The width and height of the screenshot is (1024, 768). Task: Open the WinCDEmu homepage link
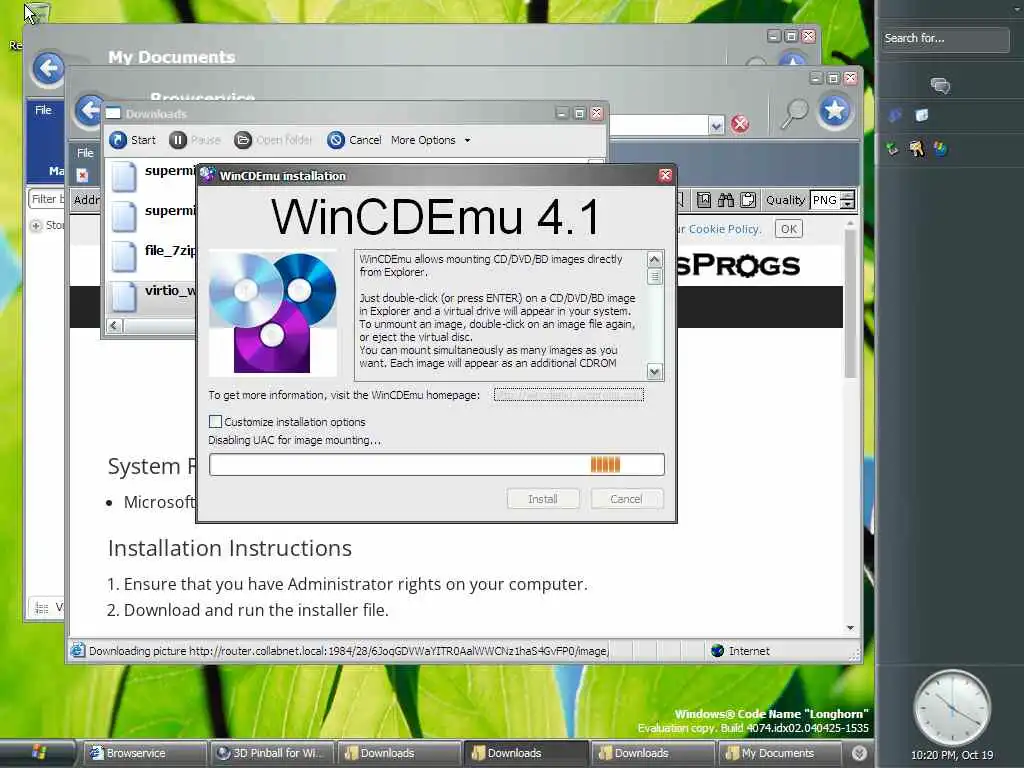point(569,395)
